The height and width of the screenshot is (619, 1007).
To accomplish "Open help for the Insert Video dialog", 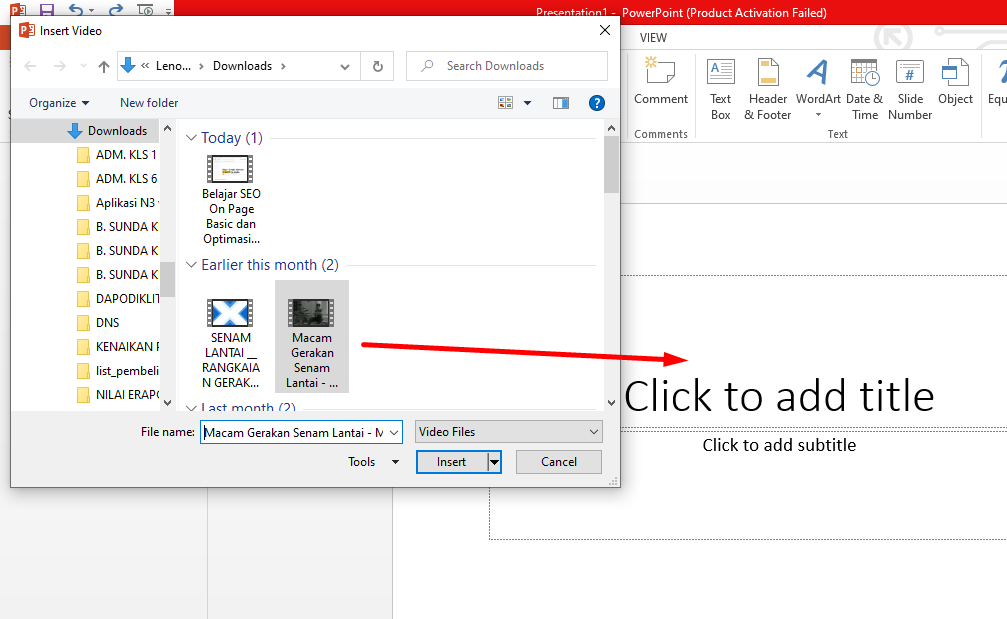I will point(597,103).
